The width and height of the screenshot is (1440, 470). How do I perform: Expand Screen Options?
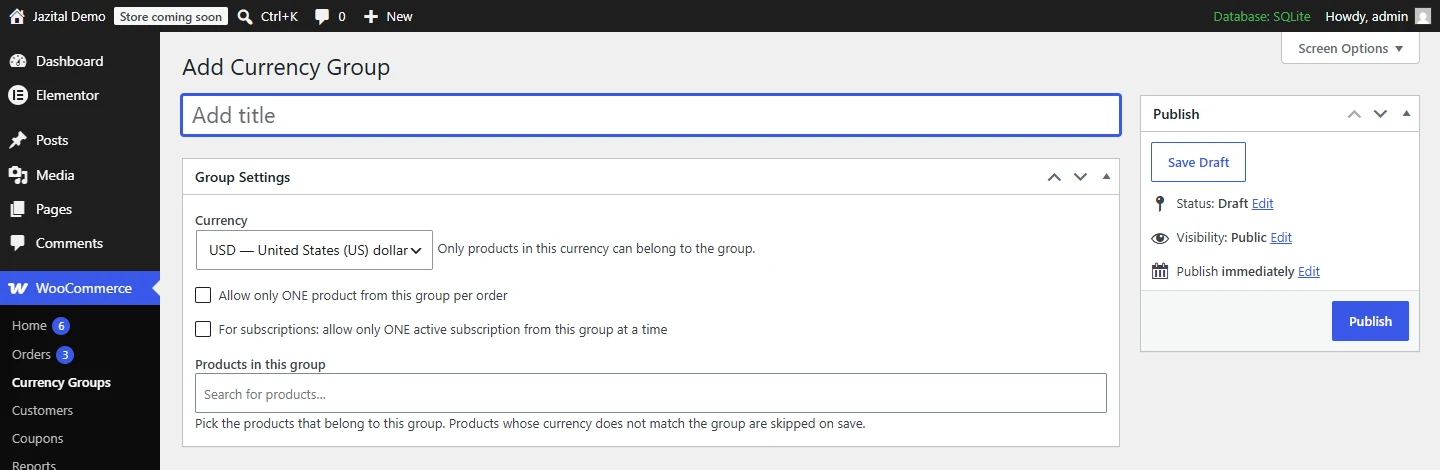(1350, 48)
